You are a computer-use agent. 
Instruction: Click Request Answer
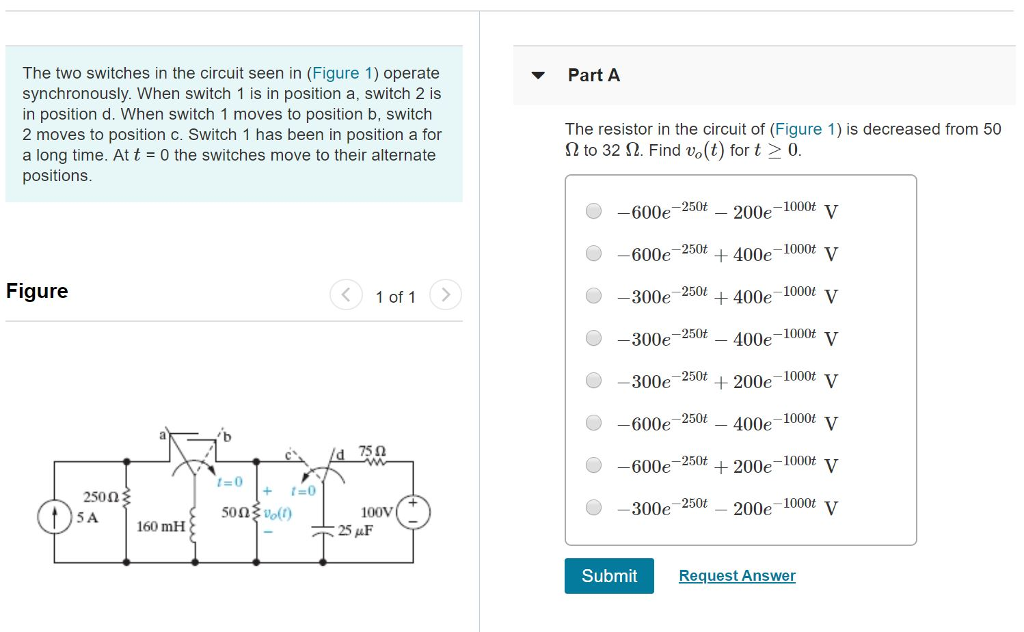tap(737, 575)
